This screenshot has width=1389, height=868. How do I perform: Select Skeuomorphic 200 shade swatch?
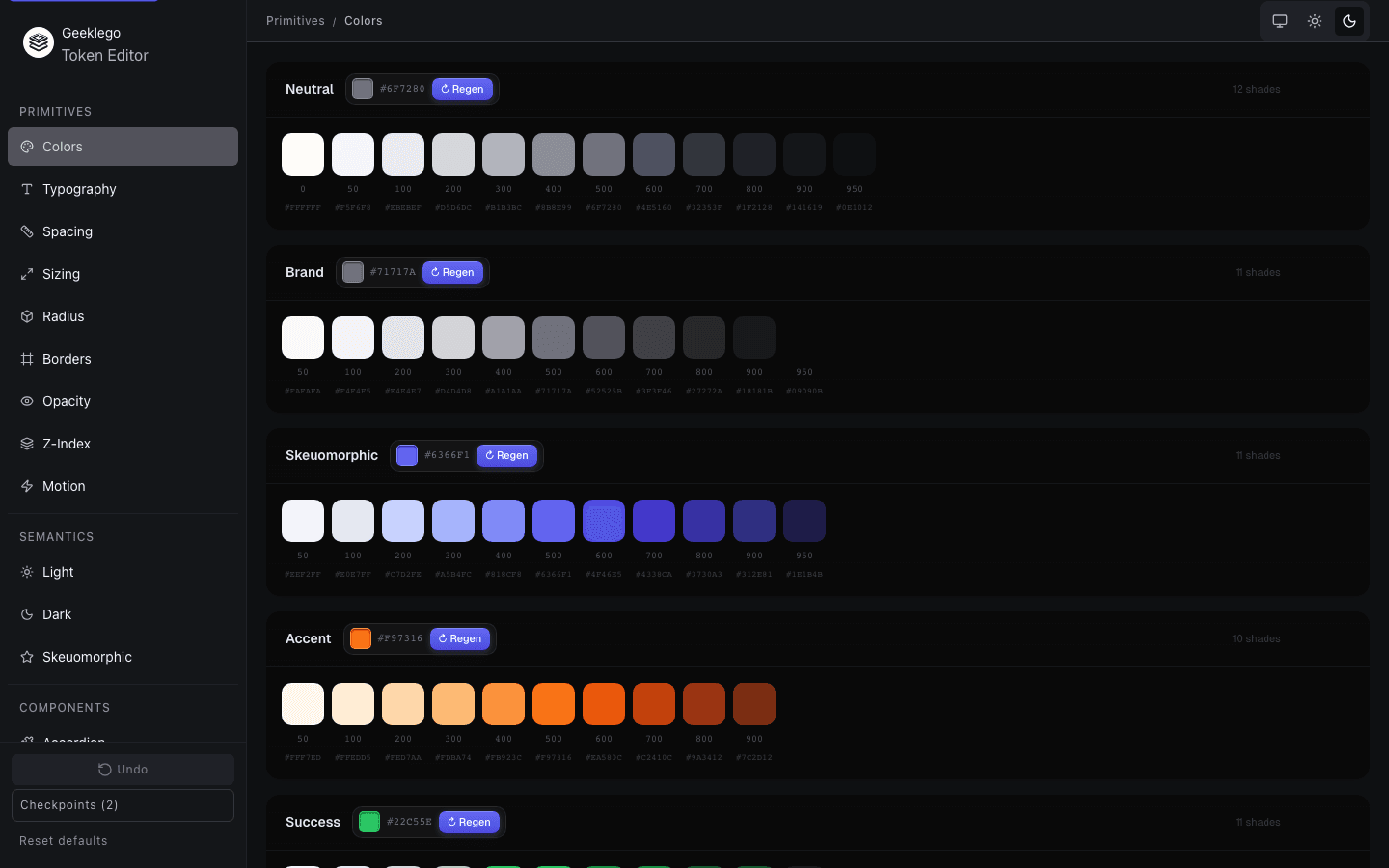point(403,521)
